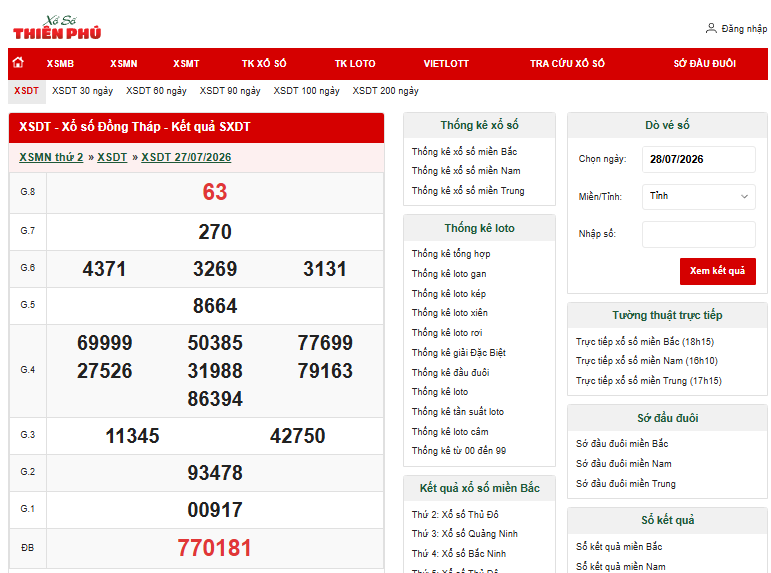771x573 pixels.
Task: Select XSDT 60 ngày tab
Action: tap(156, 91)
